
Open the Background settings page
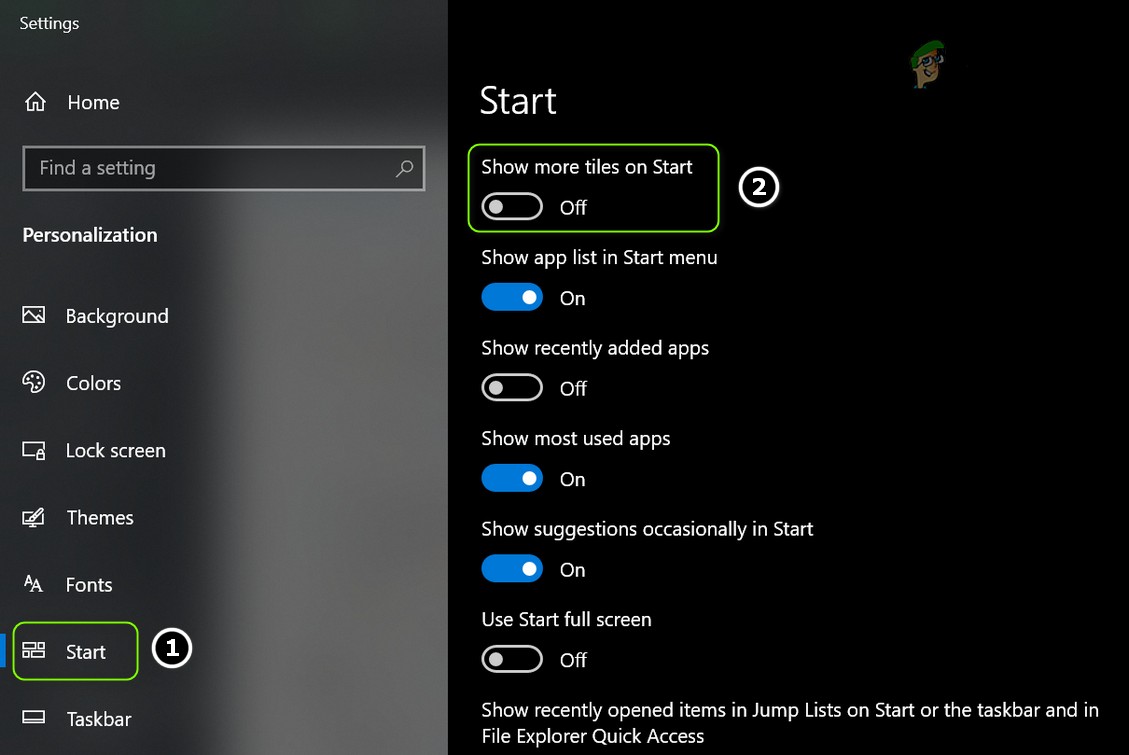point(116,315)
